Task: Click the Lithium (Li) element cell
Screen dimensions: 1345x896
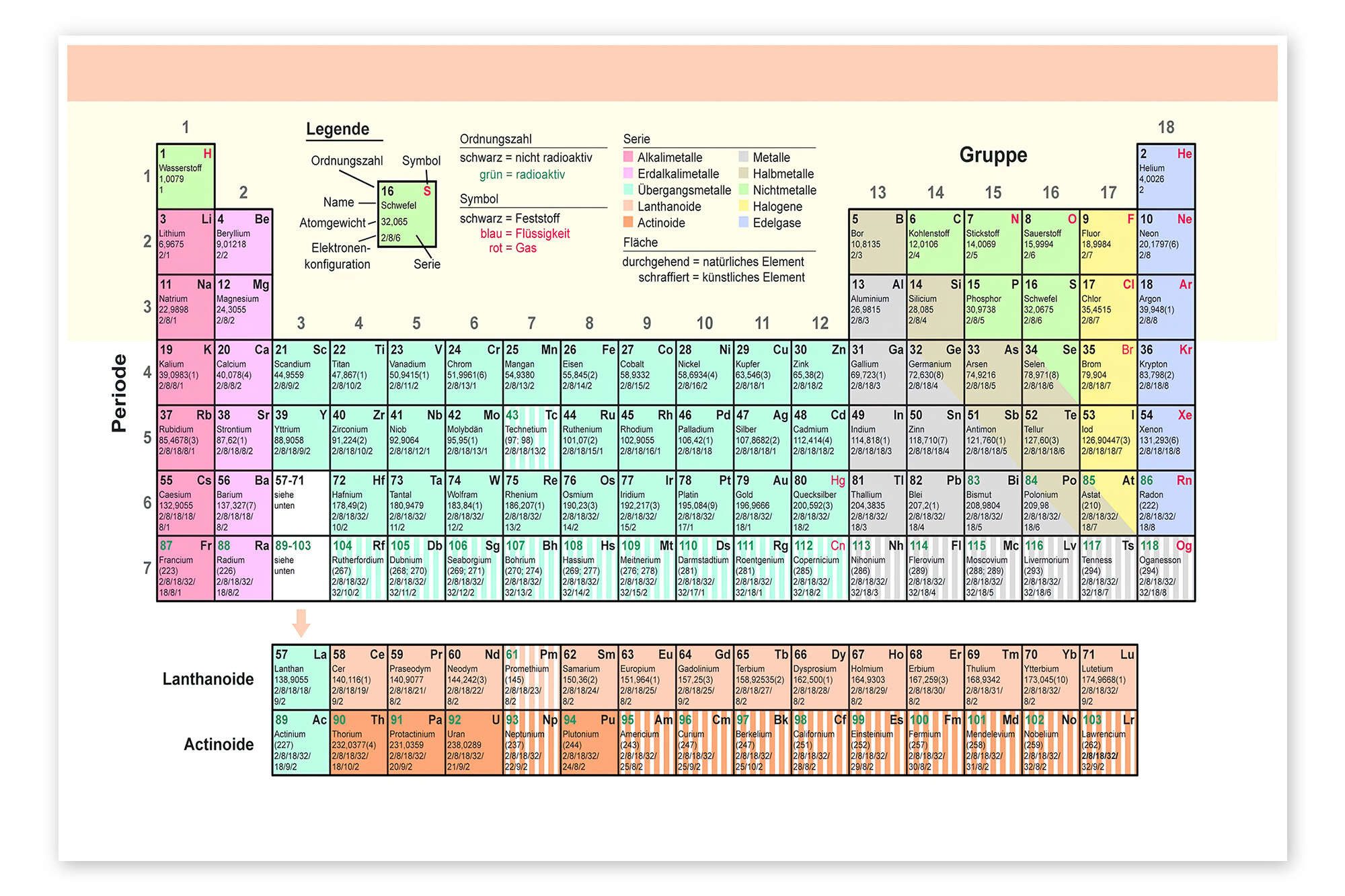Action: 186,241
